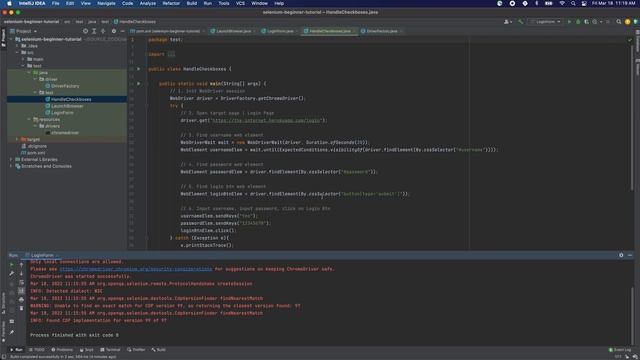
Task: Open Wi-Fi status in macOS menu bar
Action: [x=562, y=3]
